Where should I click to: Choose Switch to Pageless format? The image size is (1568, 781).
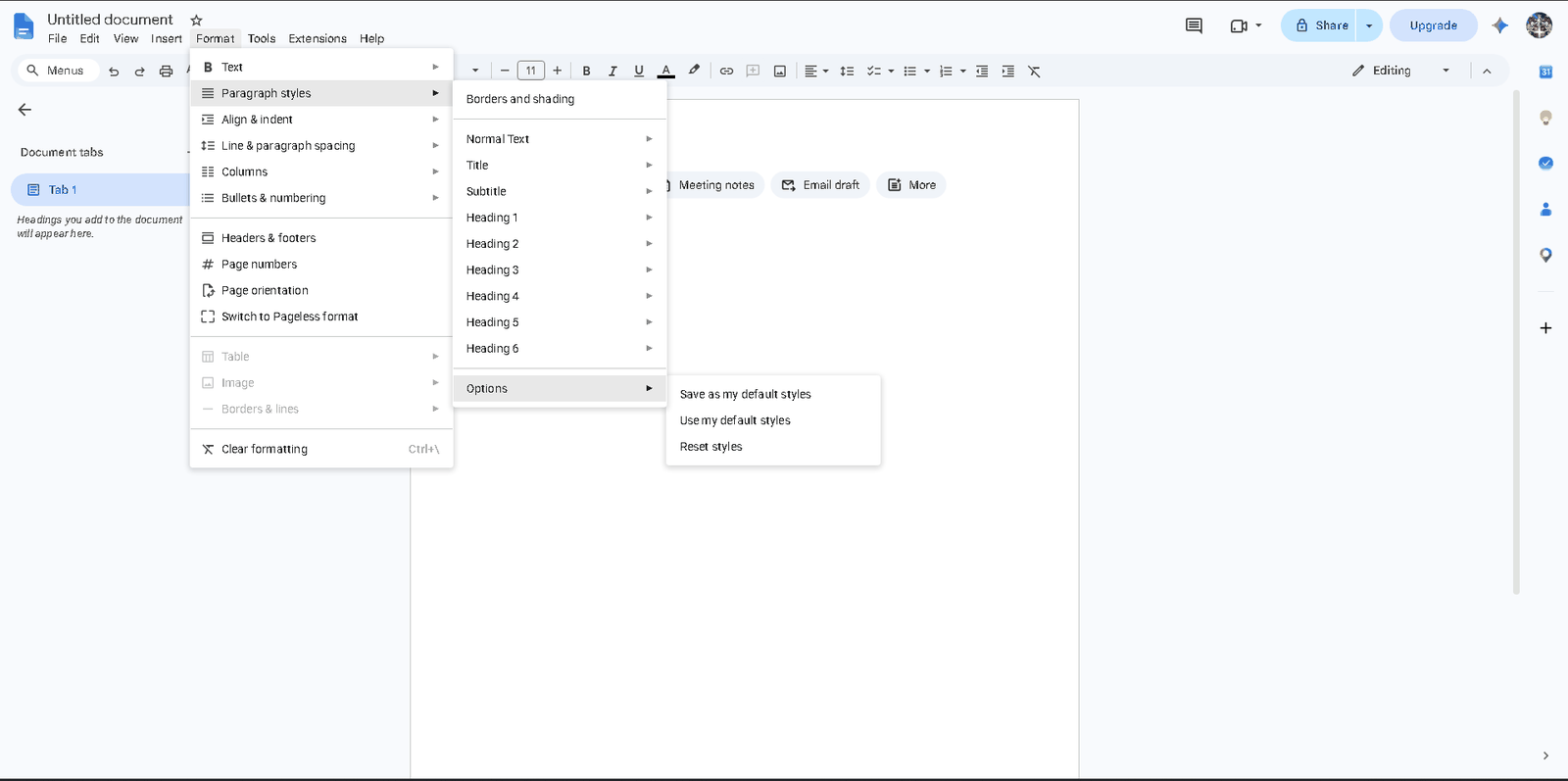[x=321, y=317]
